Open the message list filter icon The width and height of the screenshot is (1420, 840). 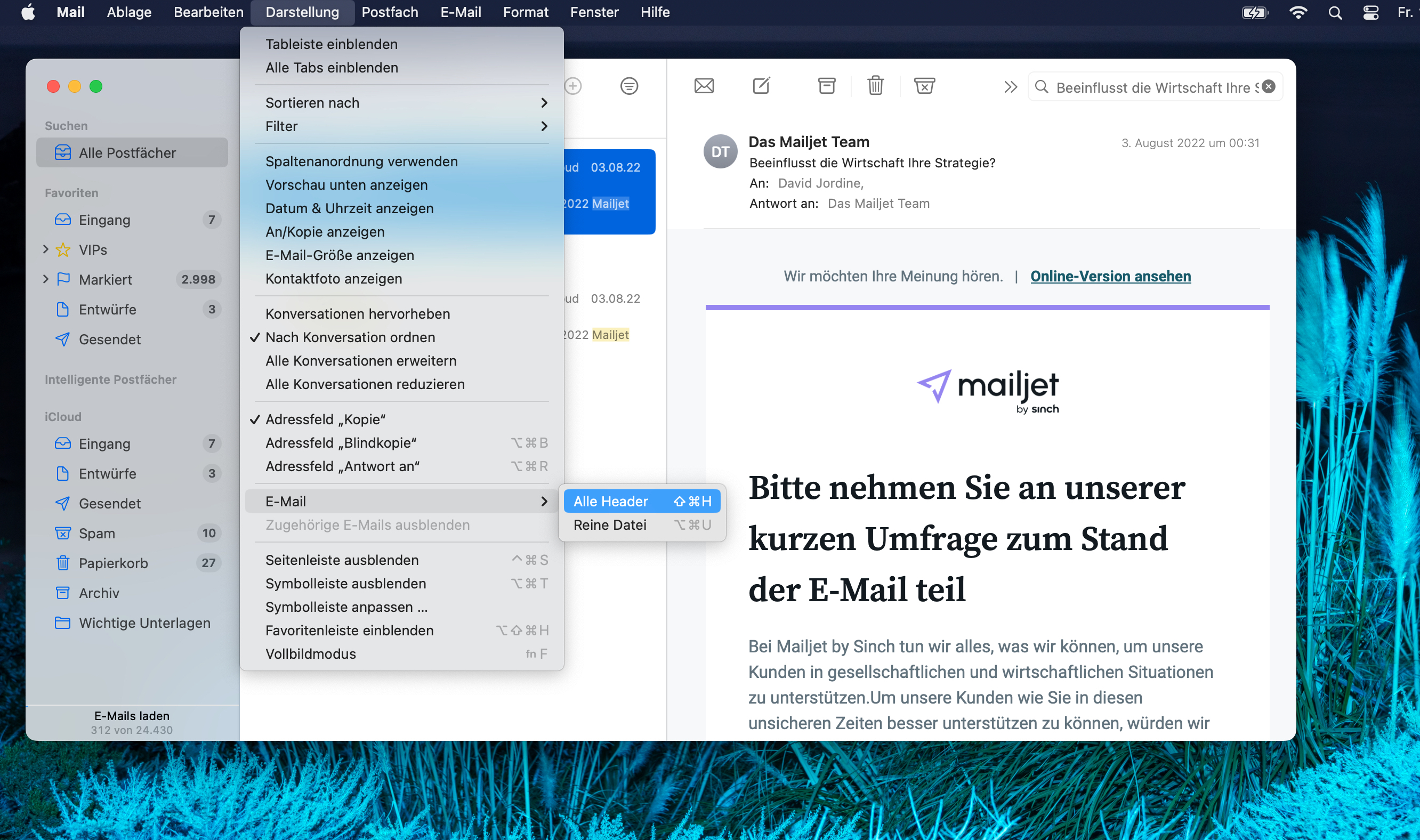629,86
